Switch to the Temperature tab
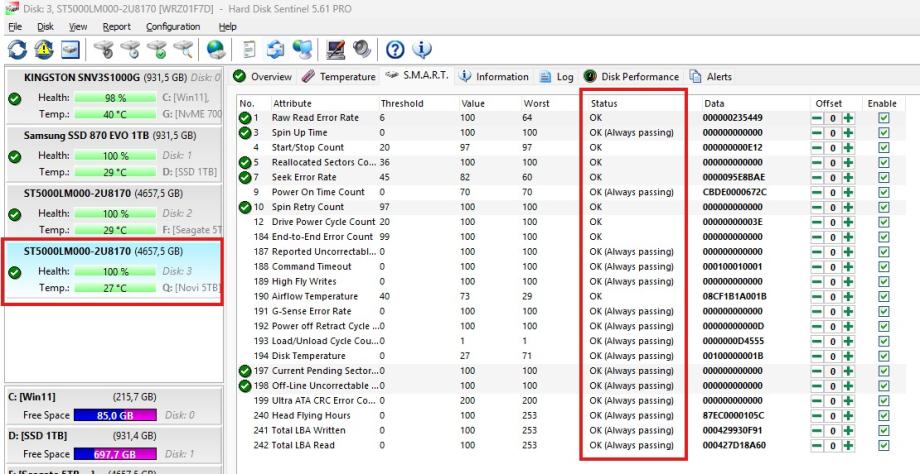This screenshot has width=920, height=474. pos(339,76)
